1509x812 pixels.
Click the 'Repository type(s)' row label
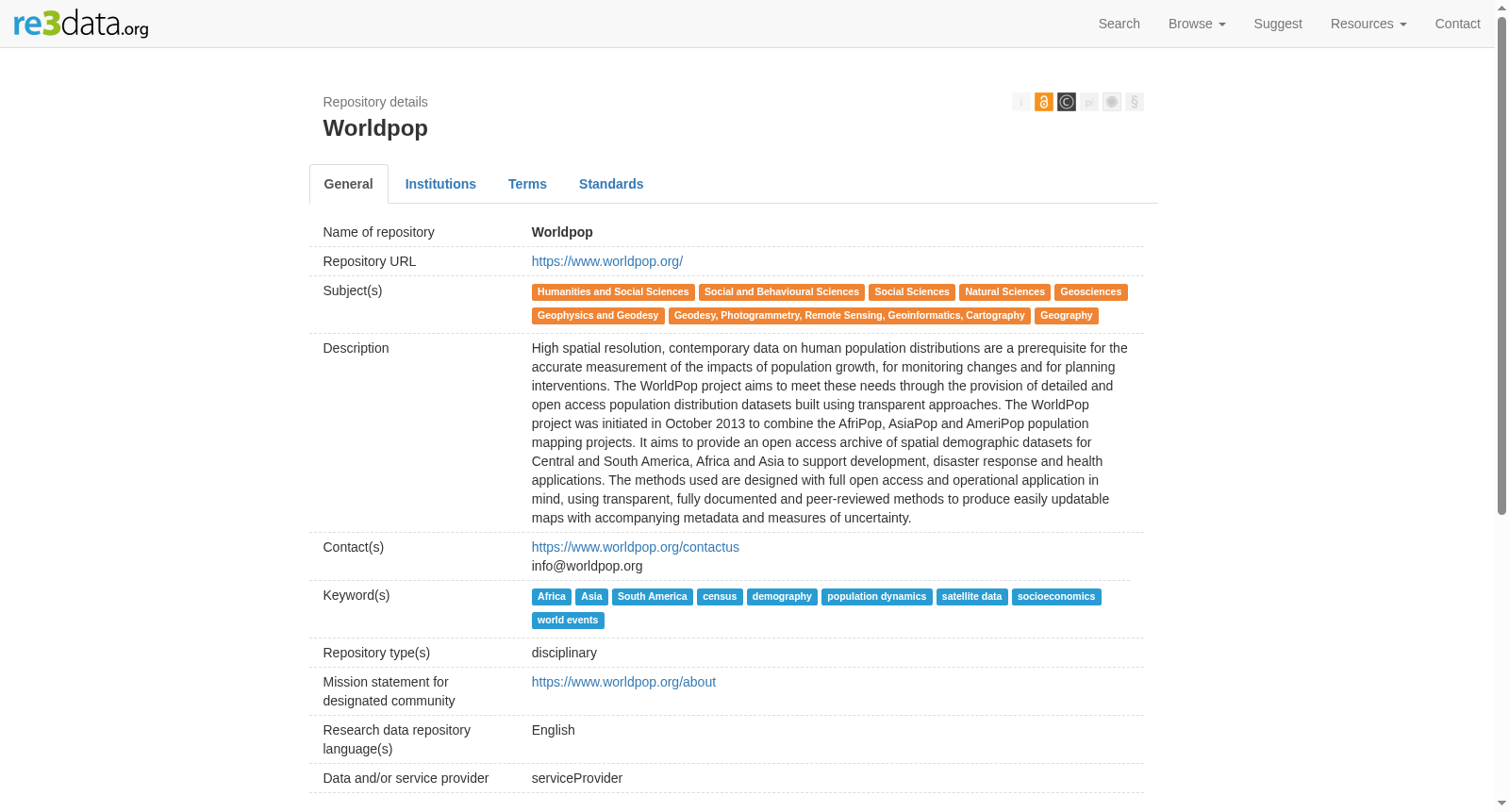coord(376,653)
